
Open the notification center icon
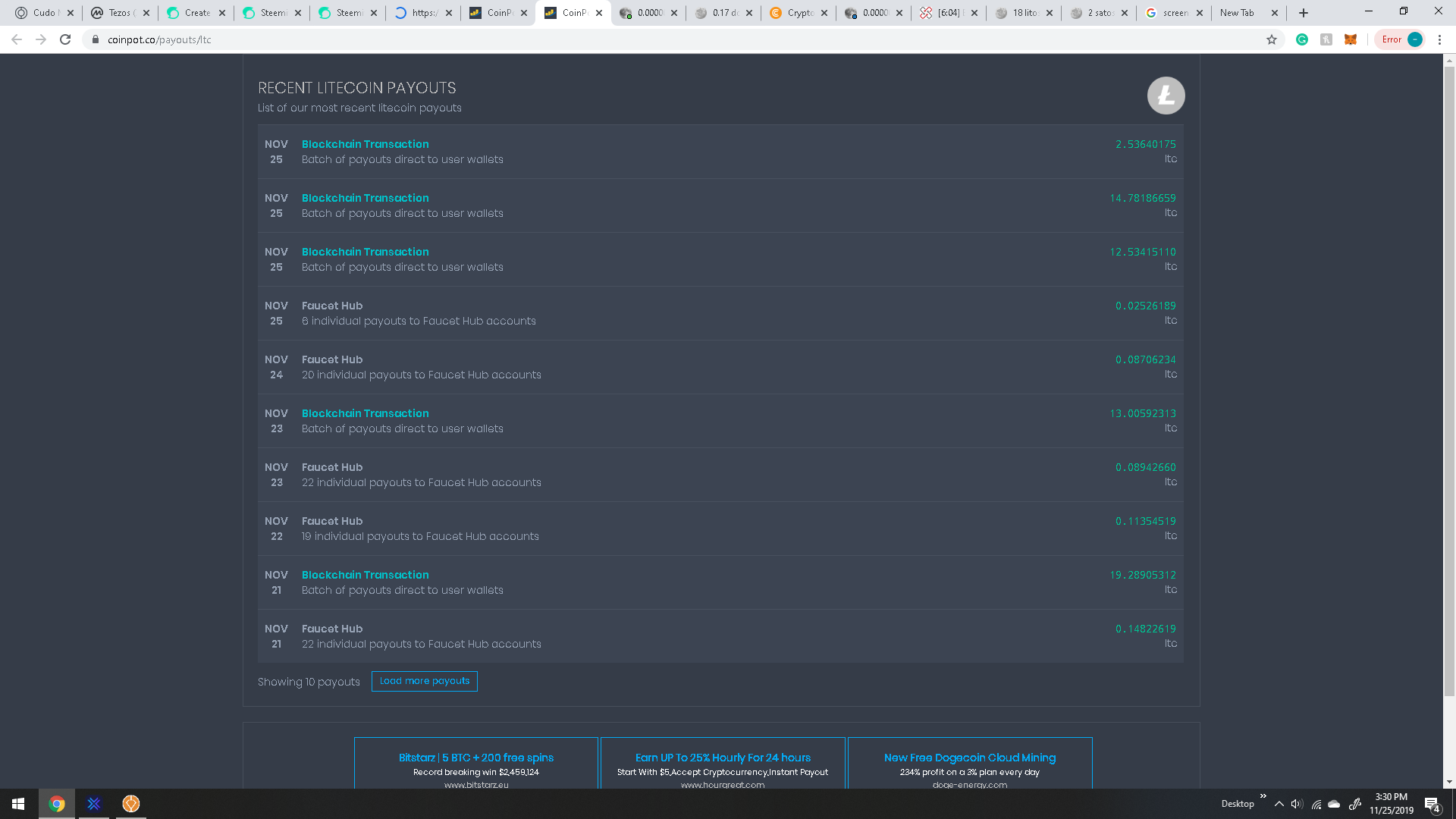1432,804
